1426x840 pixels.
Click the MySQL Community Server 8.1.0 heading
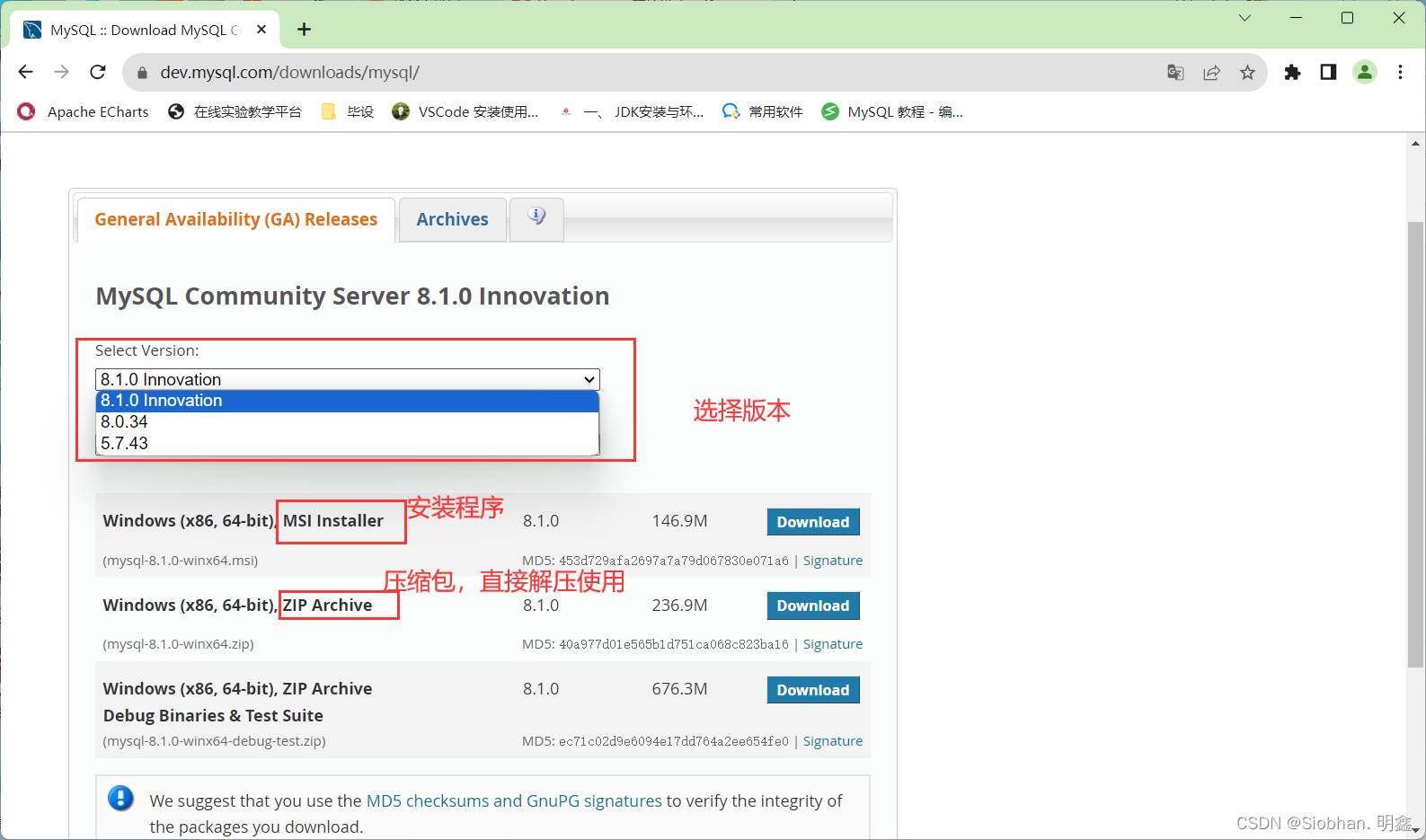pyautogui.click(x=353, y=296)
